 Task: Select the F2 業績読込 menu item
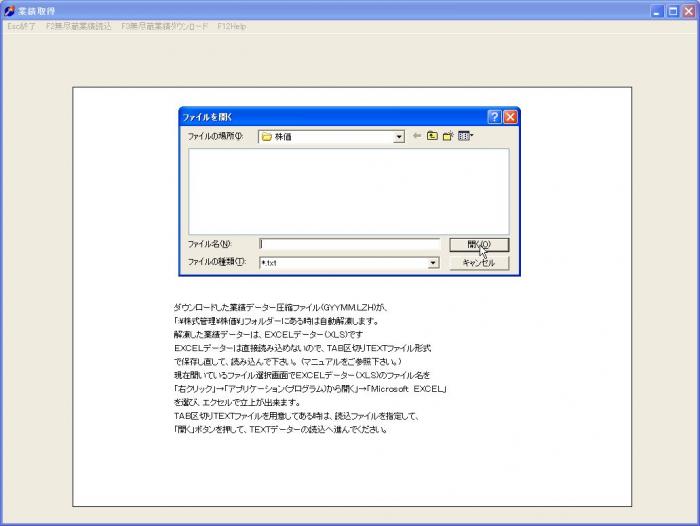[x=79, y=26]
